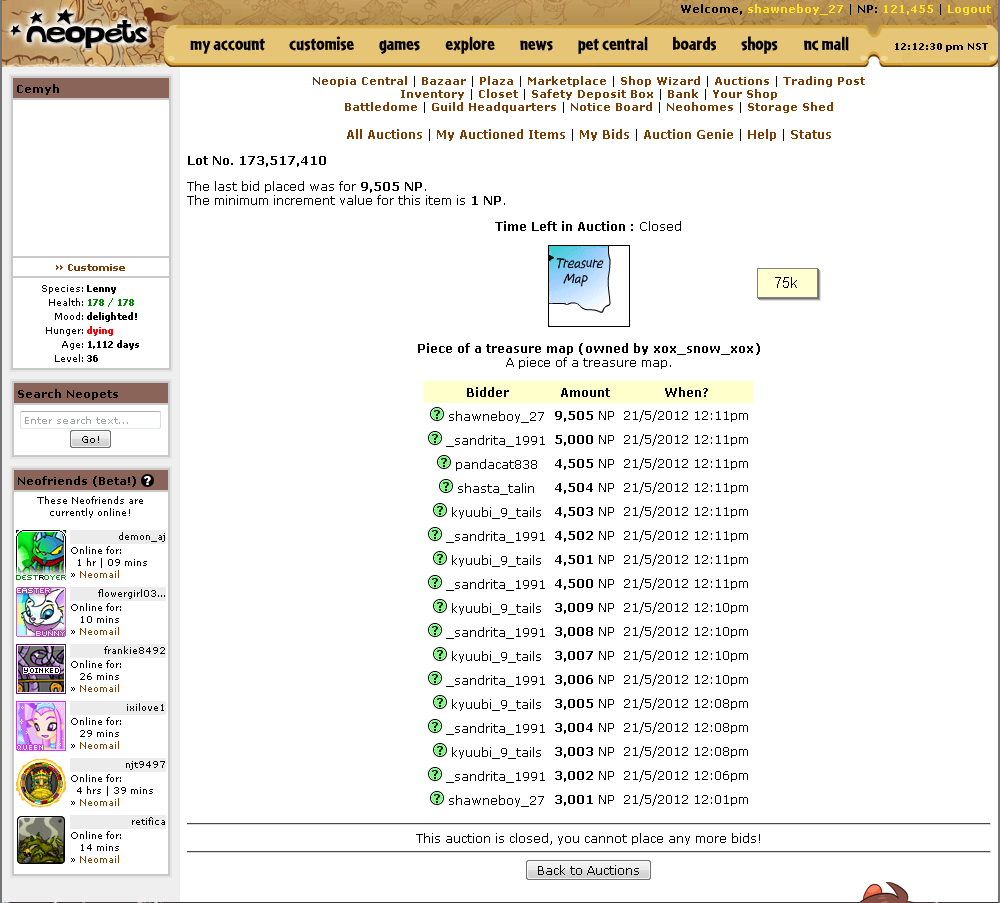Open the boards menu

[x=695, y=45]
